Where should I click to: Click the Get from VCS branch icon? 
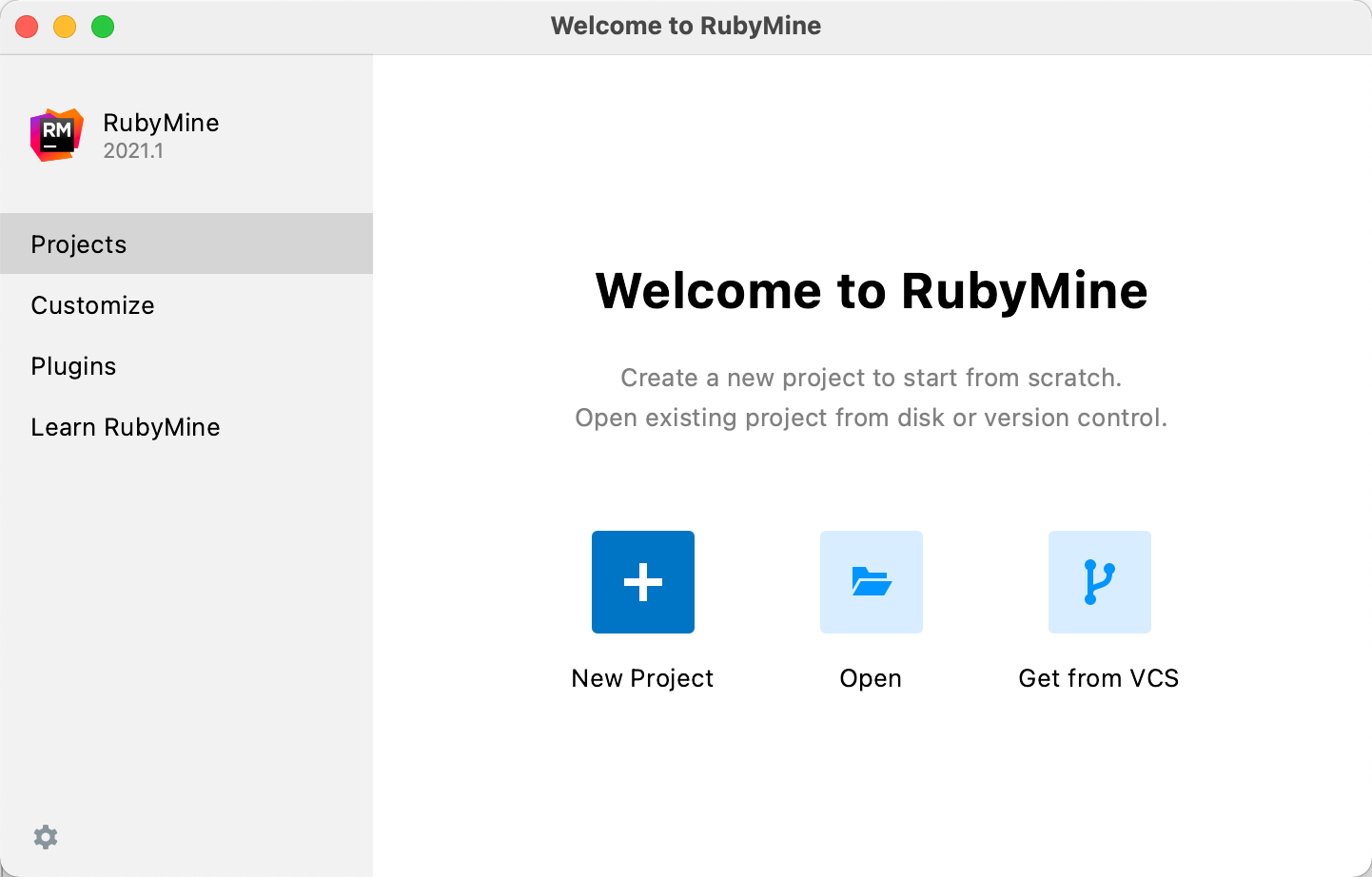point(1100,582)
